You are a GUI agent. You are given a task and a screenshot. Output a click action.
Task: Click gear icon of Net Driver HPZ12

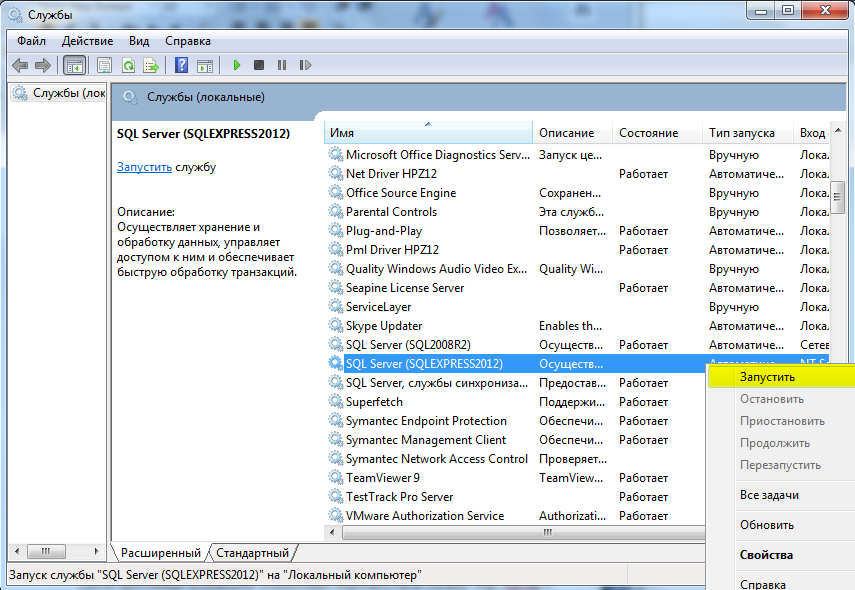tap(335, 173)
